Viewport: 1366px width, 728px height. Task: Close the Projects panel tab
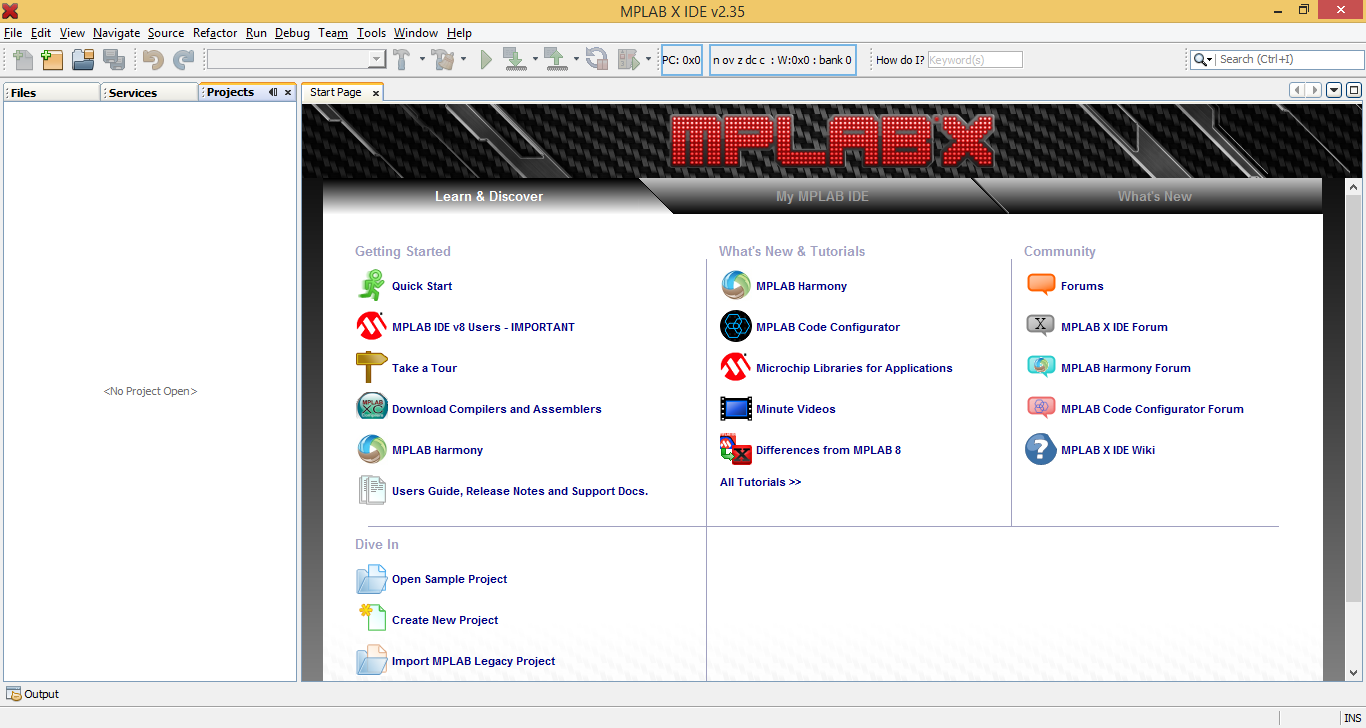288,92
